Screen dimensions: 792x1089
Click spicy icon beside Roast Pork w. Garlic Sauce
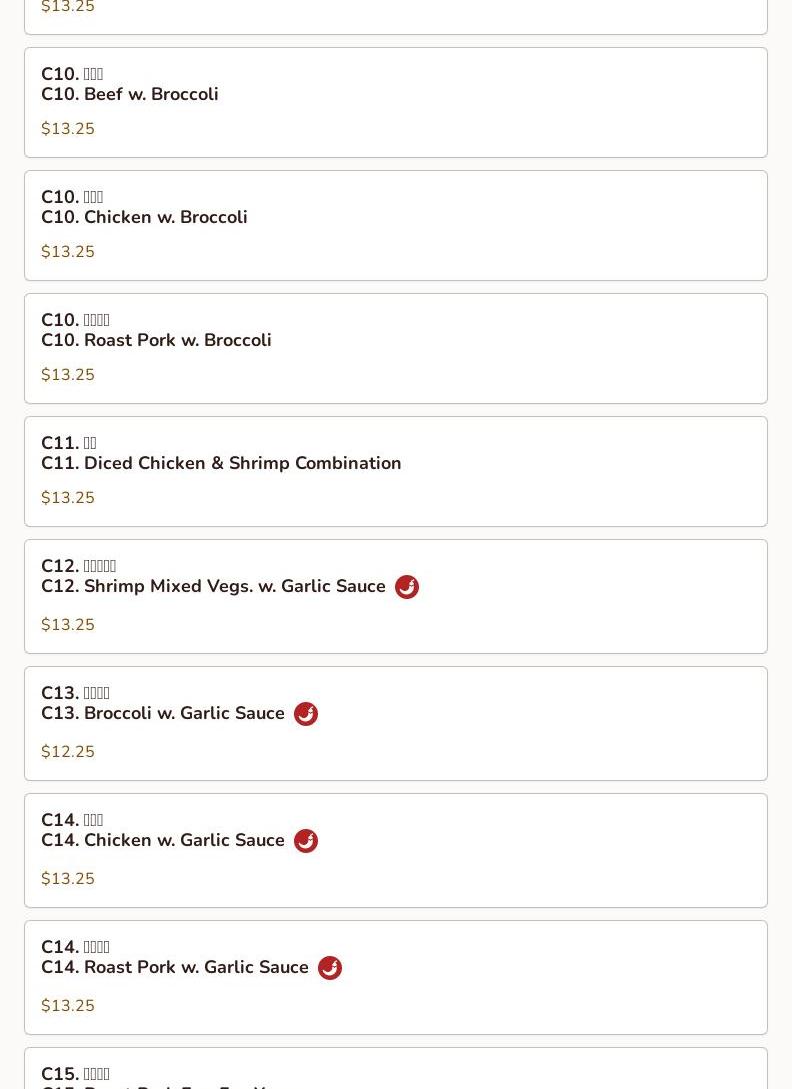330,968
